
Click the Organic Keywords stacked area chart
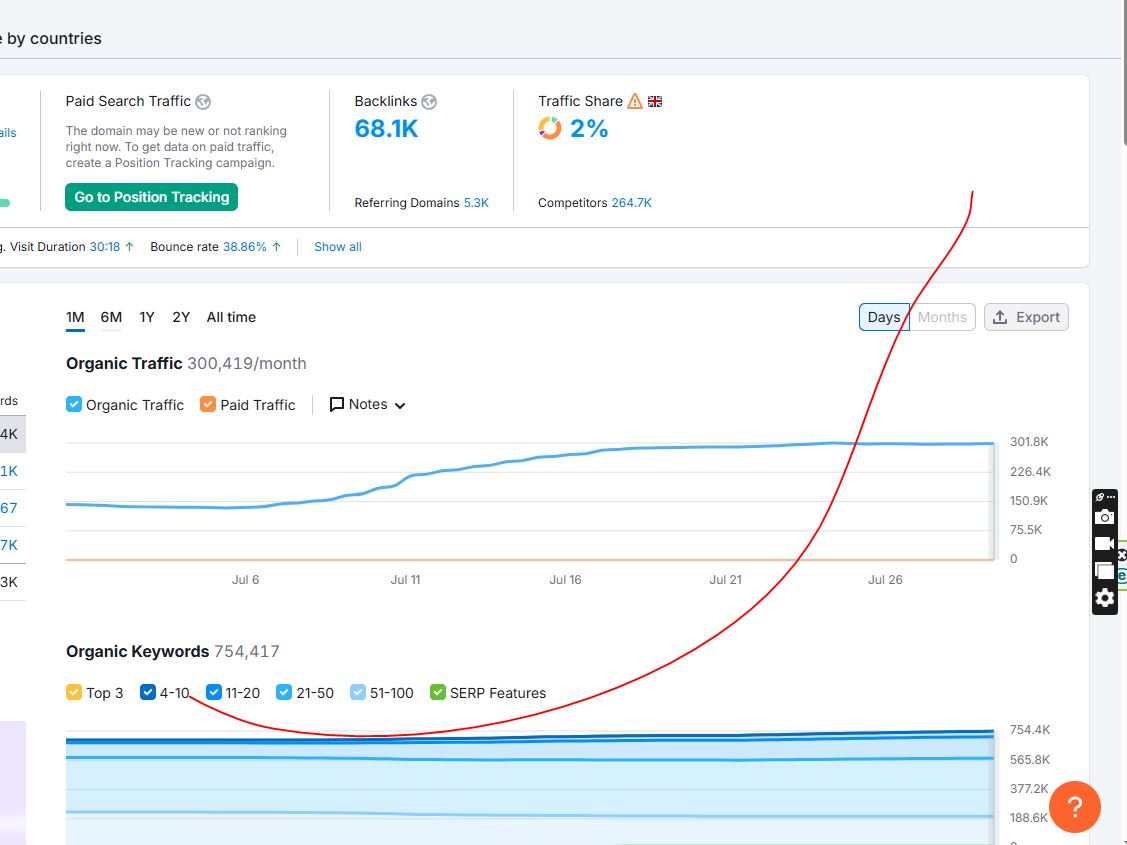click(530, 787)
